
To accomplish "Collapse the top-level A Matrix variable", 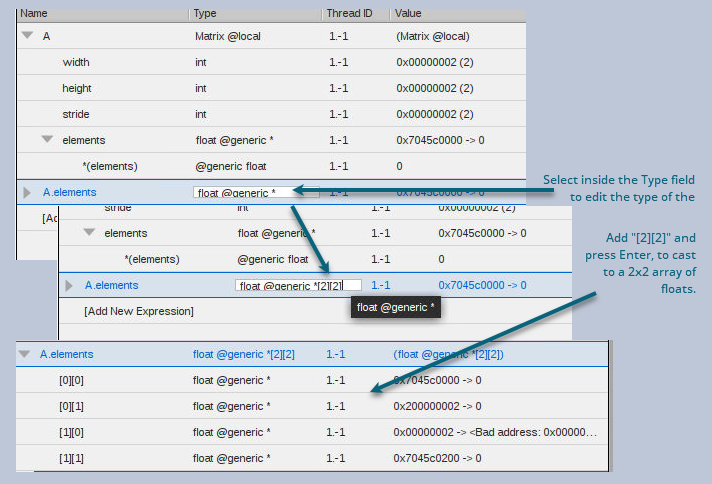I will pyautogui.click(x=26, y=35).
